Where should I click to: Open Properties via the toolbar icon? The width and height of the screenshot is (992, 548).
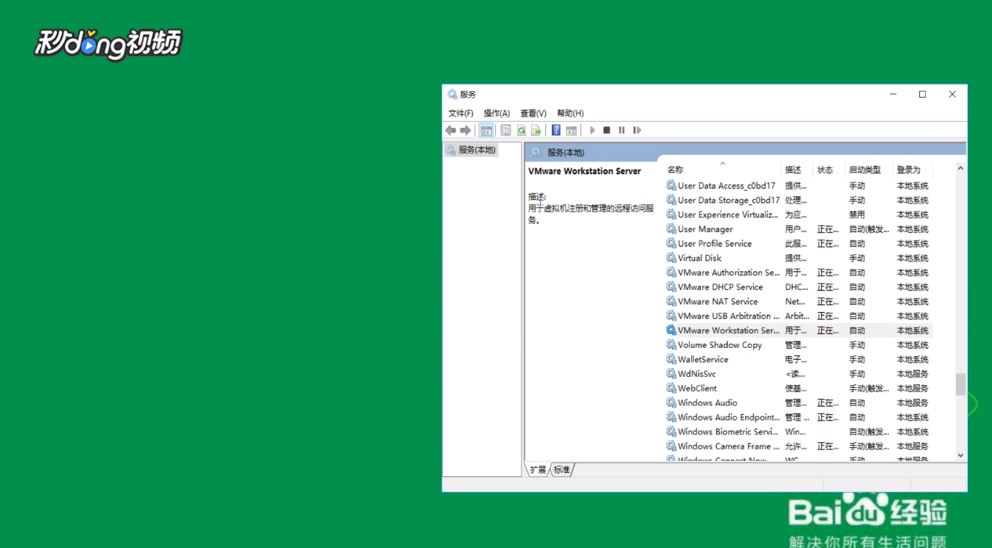[x=505, y=130]
